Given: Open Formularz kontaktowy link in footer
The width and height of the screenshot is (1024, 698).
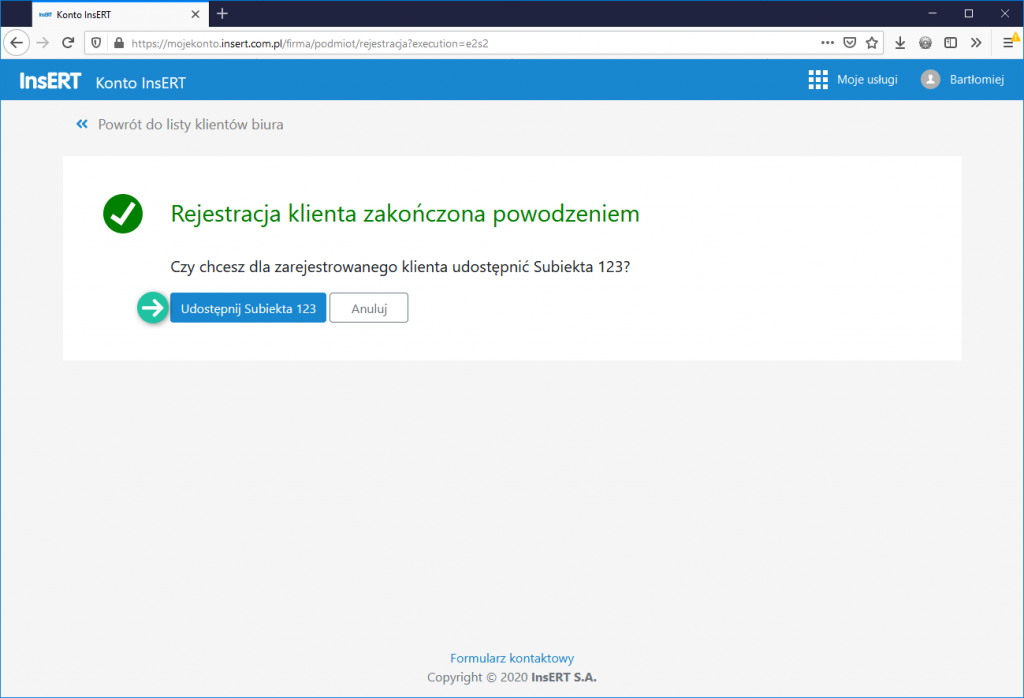Looking at the screenshot, I should [512, 658].
